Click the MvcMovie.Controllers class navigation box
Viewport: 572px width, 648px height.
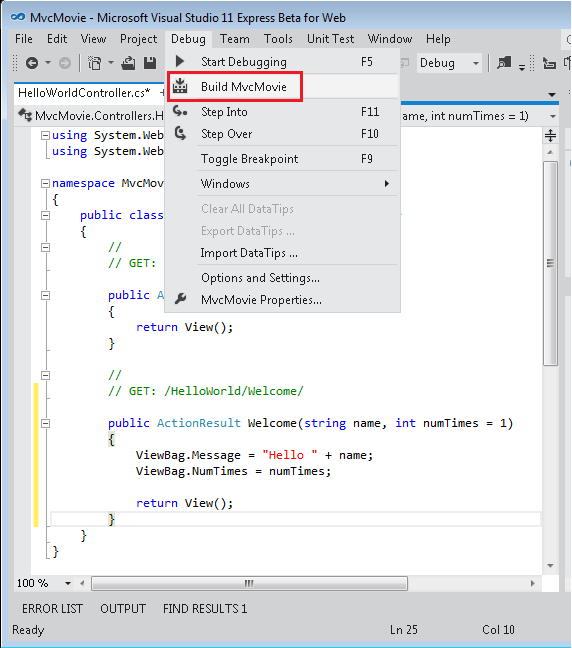point(91,116)
